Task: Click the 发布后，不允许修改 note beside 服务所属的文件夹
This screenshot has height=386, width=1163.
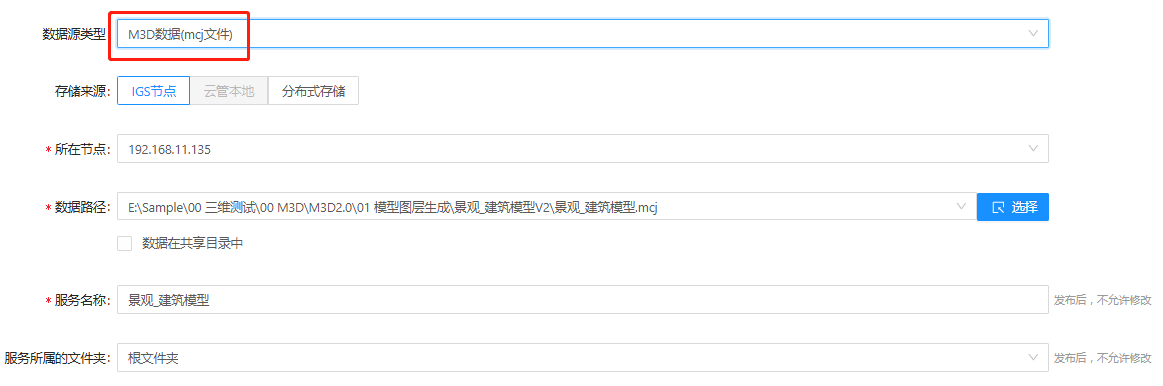Action: [1103, 359]
